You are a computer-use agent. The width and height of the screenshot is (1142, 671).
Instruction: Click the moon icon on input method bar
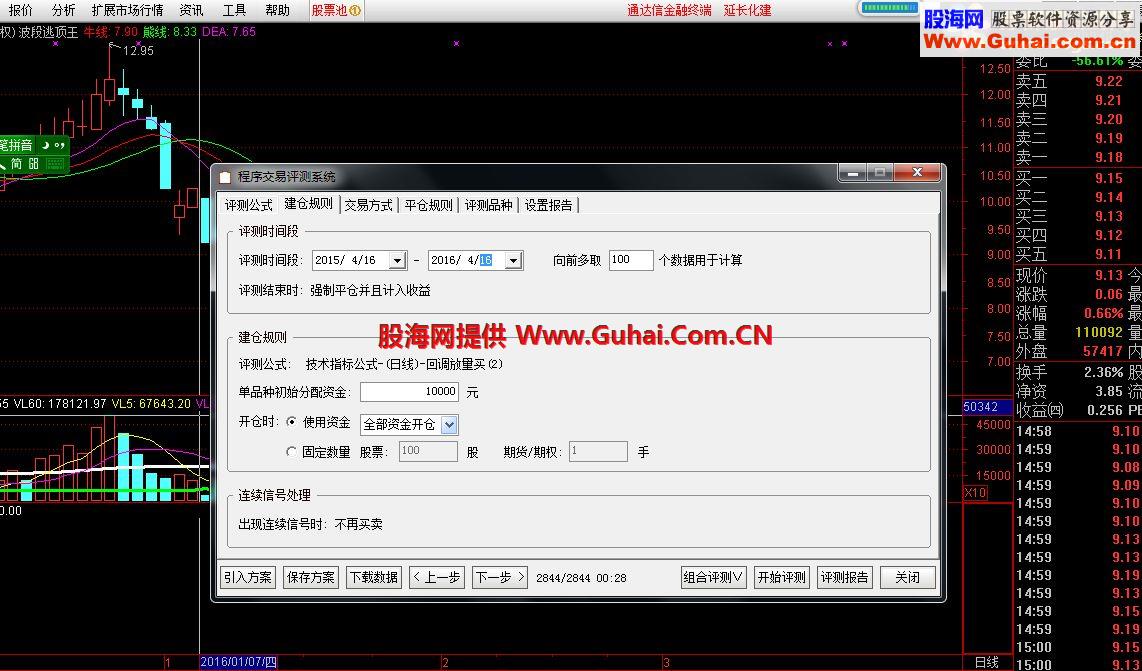44,145
